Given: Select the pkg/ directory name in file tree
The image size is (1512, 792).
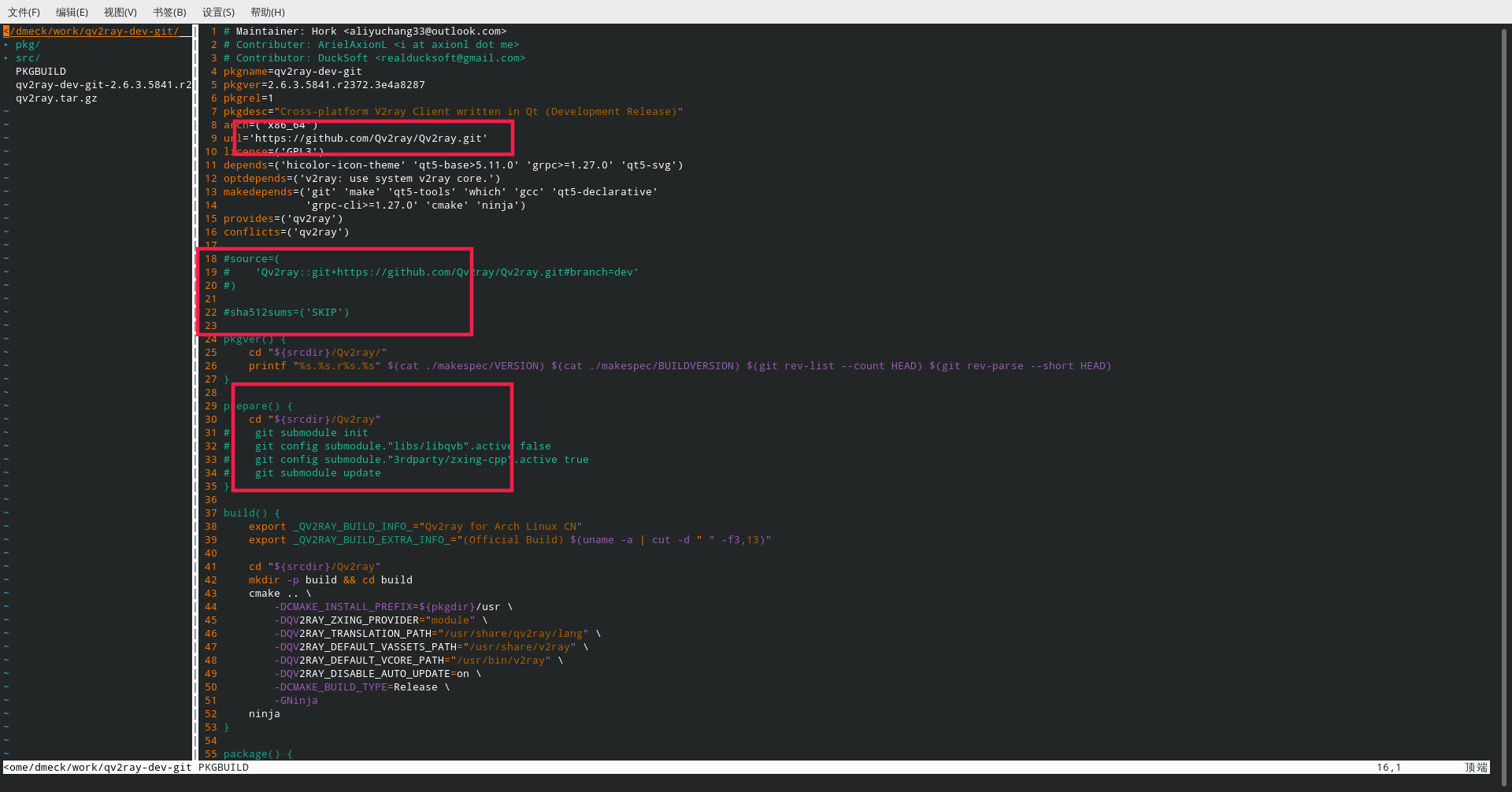Looking at the screenshot, I should pos(28,45).
